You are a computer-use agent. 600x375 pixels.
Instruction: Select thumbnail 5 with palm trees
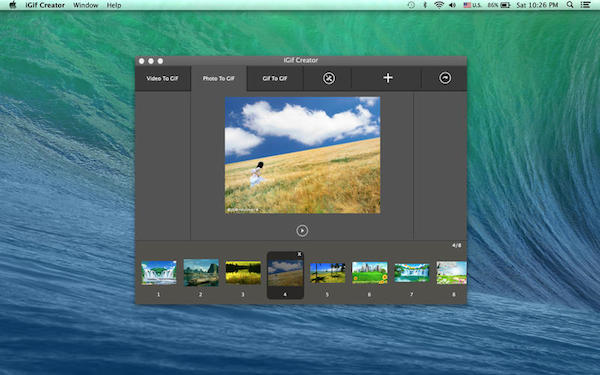(328, 272)
